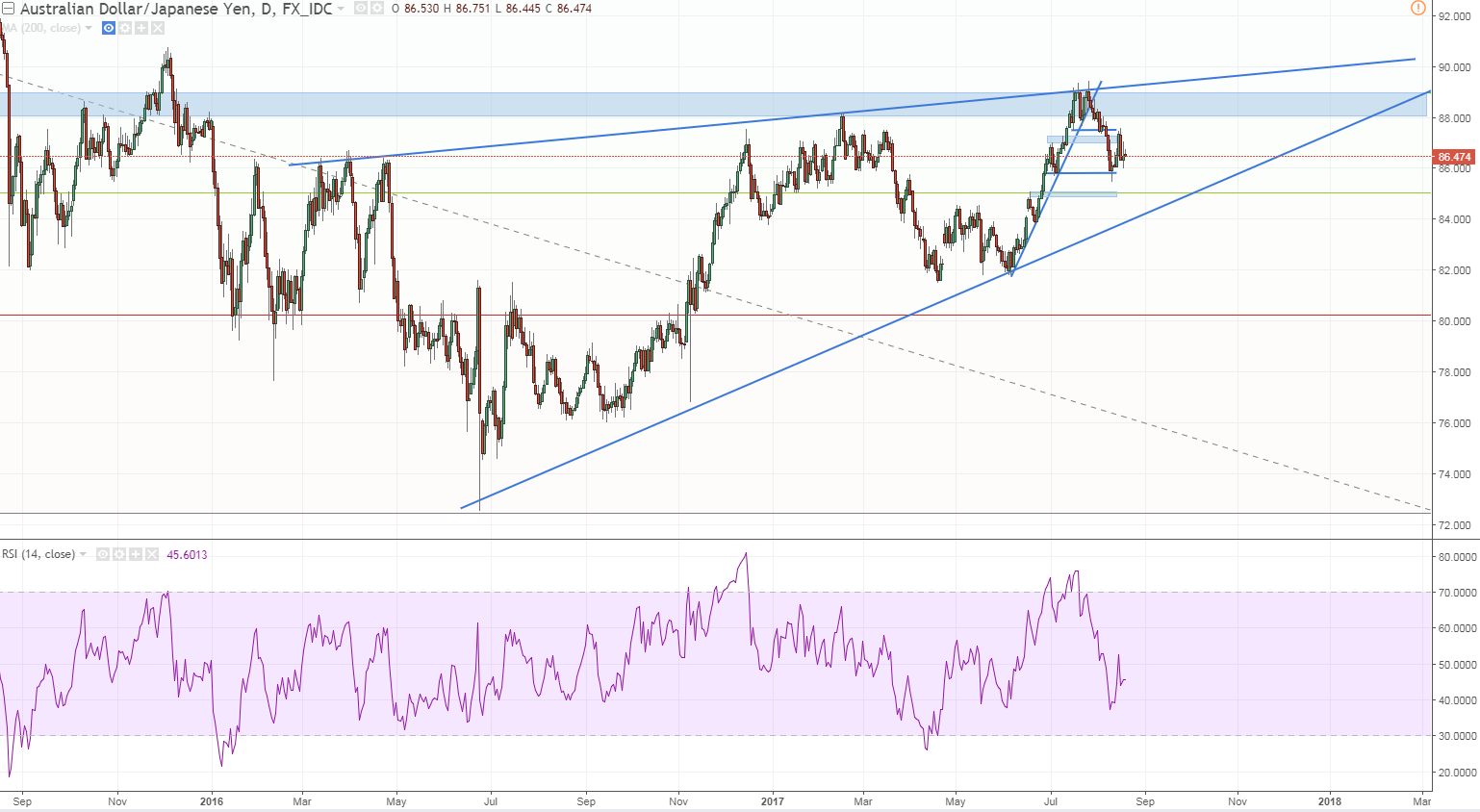This screenshot has width=1480, height=812.
Task: Click the 2017 label on the time axis
Action: (x=772, y=801)
